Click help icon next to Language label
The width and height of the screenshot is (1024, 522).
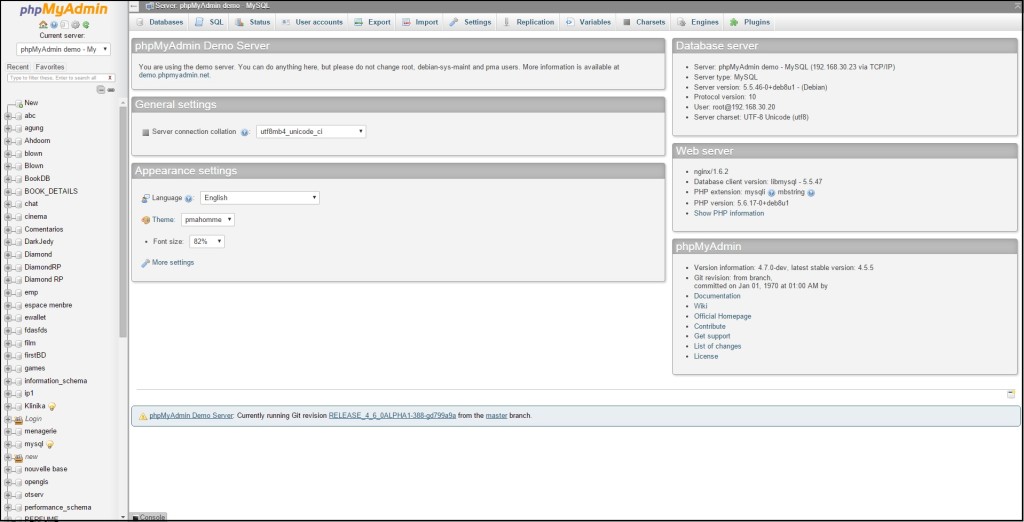(x=190, y=198)
